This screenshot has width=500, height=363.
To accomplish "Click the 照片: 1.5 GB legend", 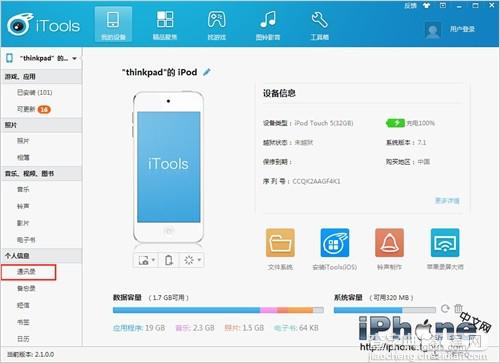I will point(244,328).
